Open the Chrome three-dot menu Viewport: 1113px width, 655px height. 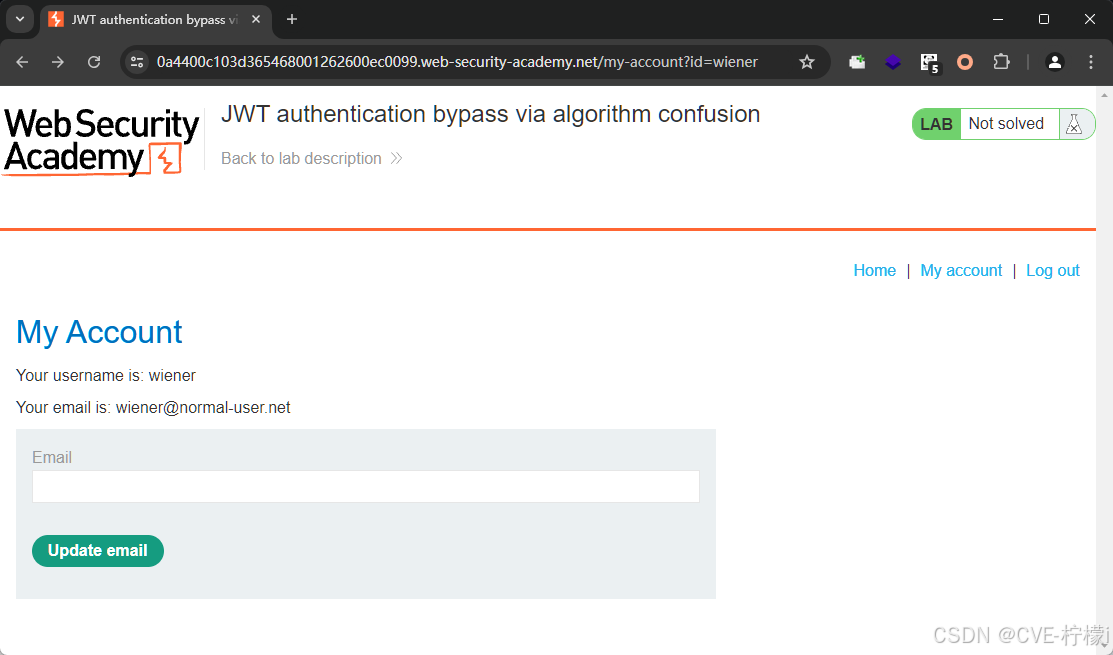tap(1091, 62)
